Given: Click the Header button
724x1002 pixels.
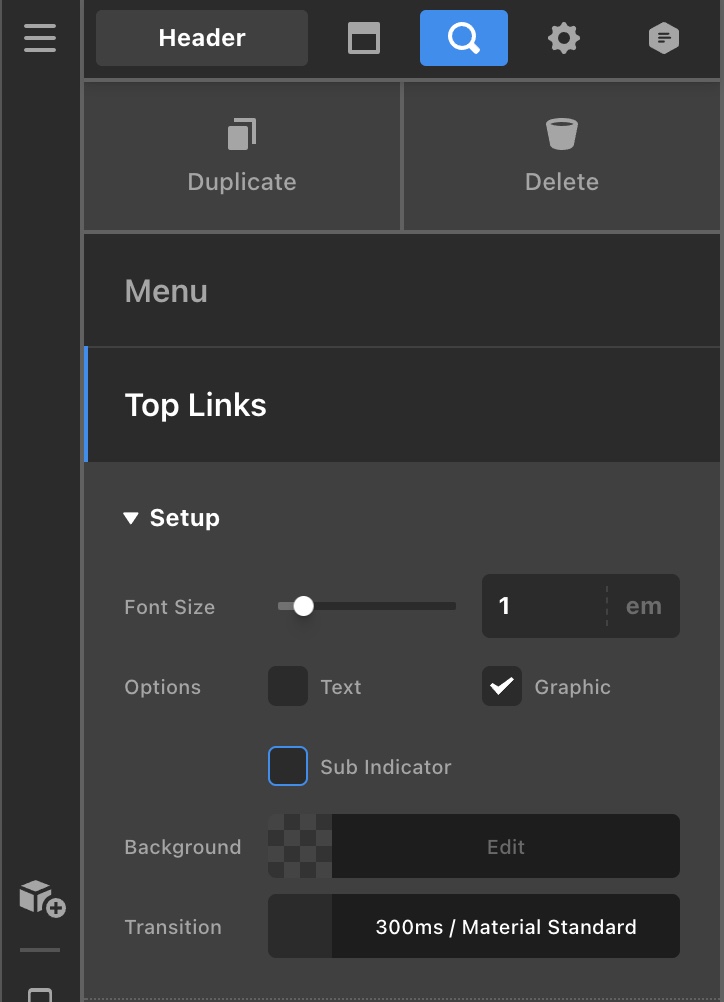Looking at the screenshot, I should (202, 38).
